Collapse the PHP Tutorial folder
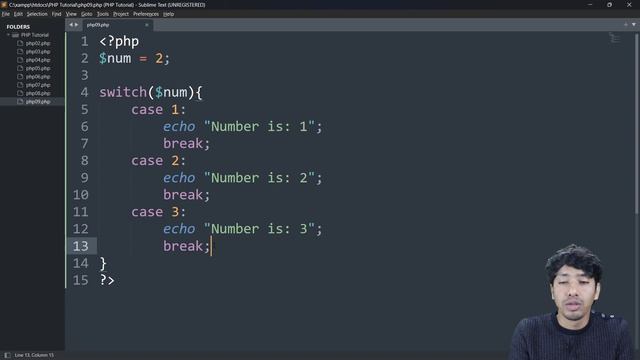640x360 pixels. (8, 35)
